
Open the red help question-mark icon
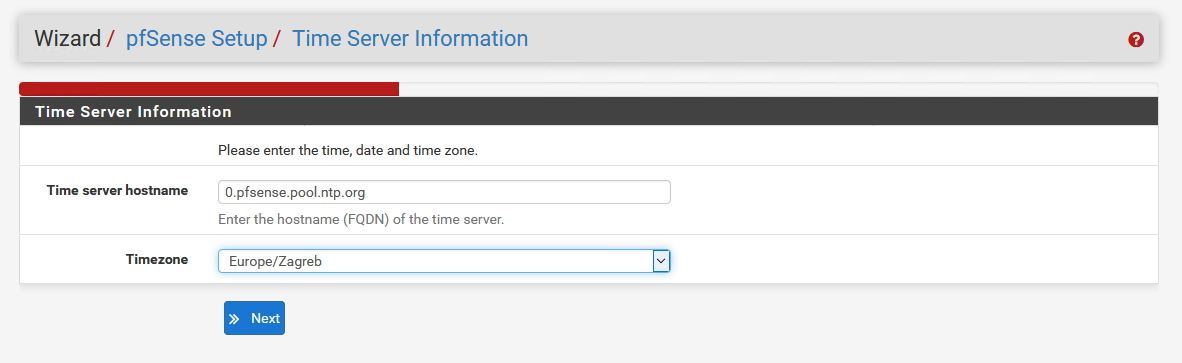pos(1135,40)
